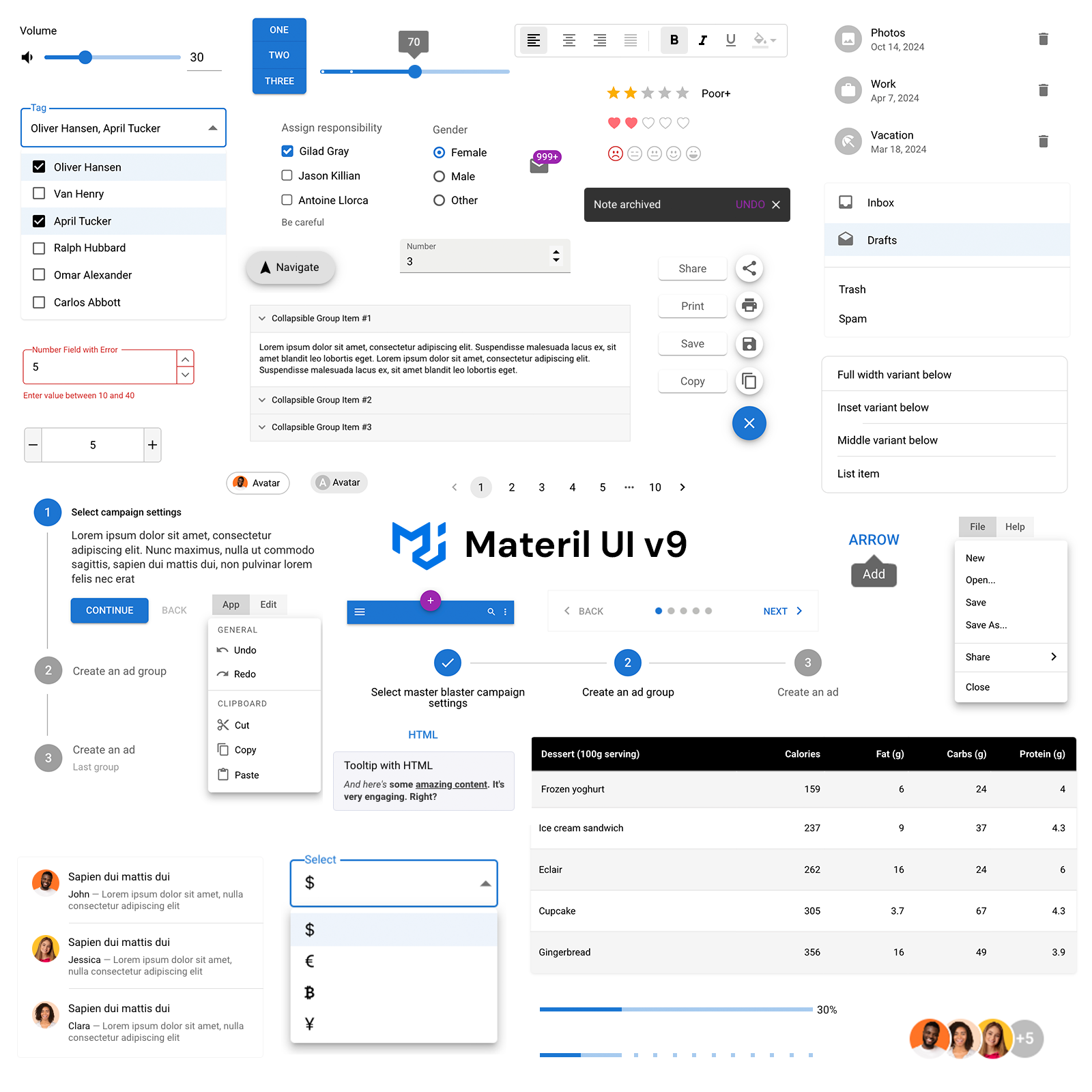Click the mail icon with 999+ badge
Screen dimensions: 1092x1092
pos(539,165)
